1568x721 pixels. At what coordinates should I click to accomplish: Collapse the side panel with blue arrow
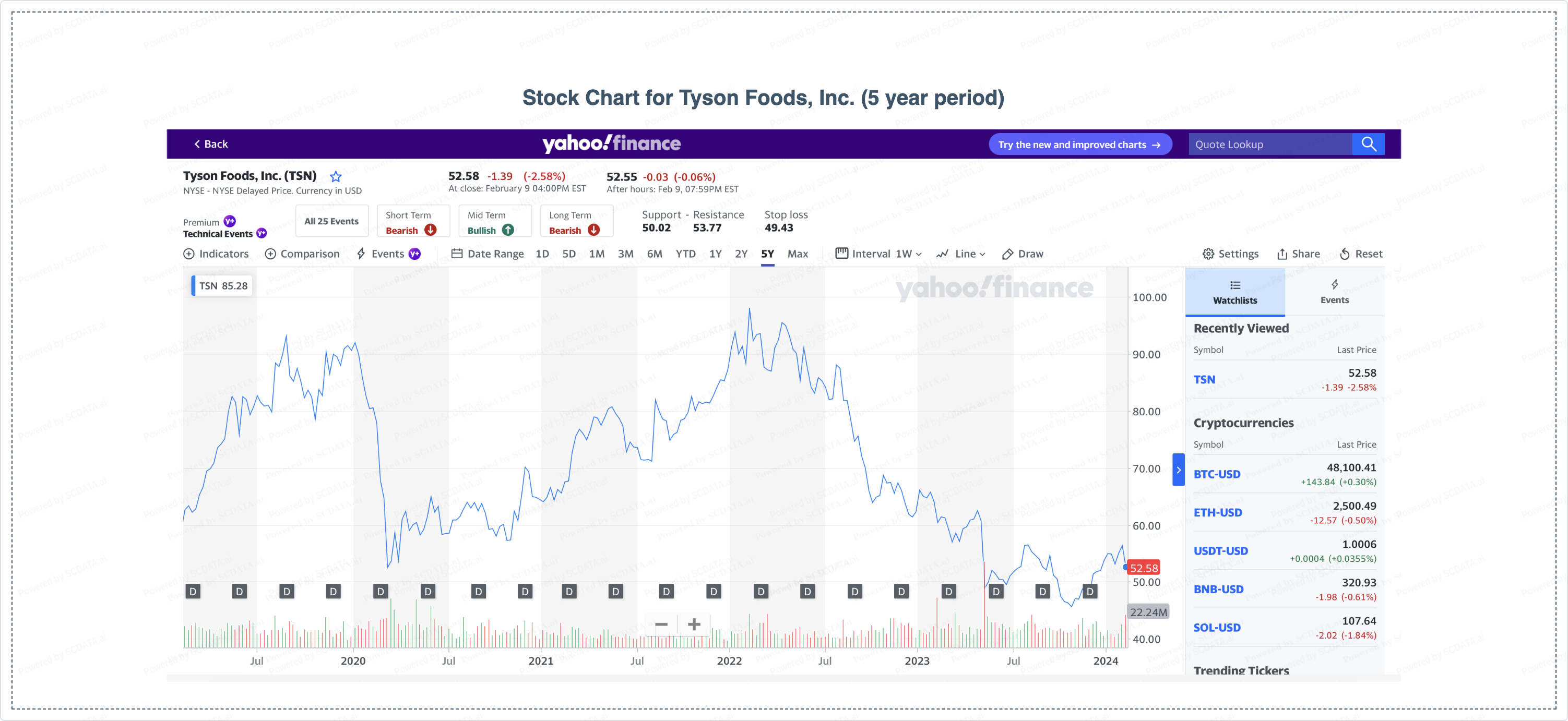[x=1178, y=470]
